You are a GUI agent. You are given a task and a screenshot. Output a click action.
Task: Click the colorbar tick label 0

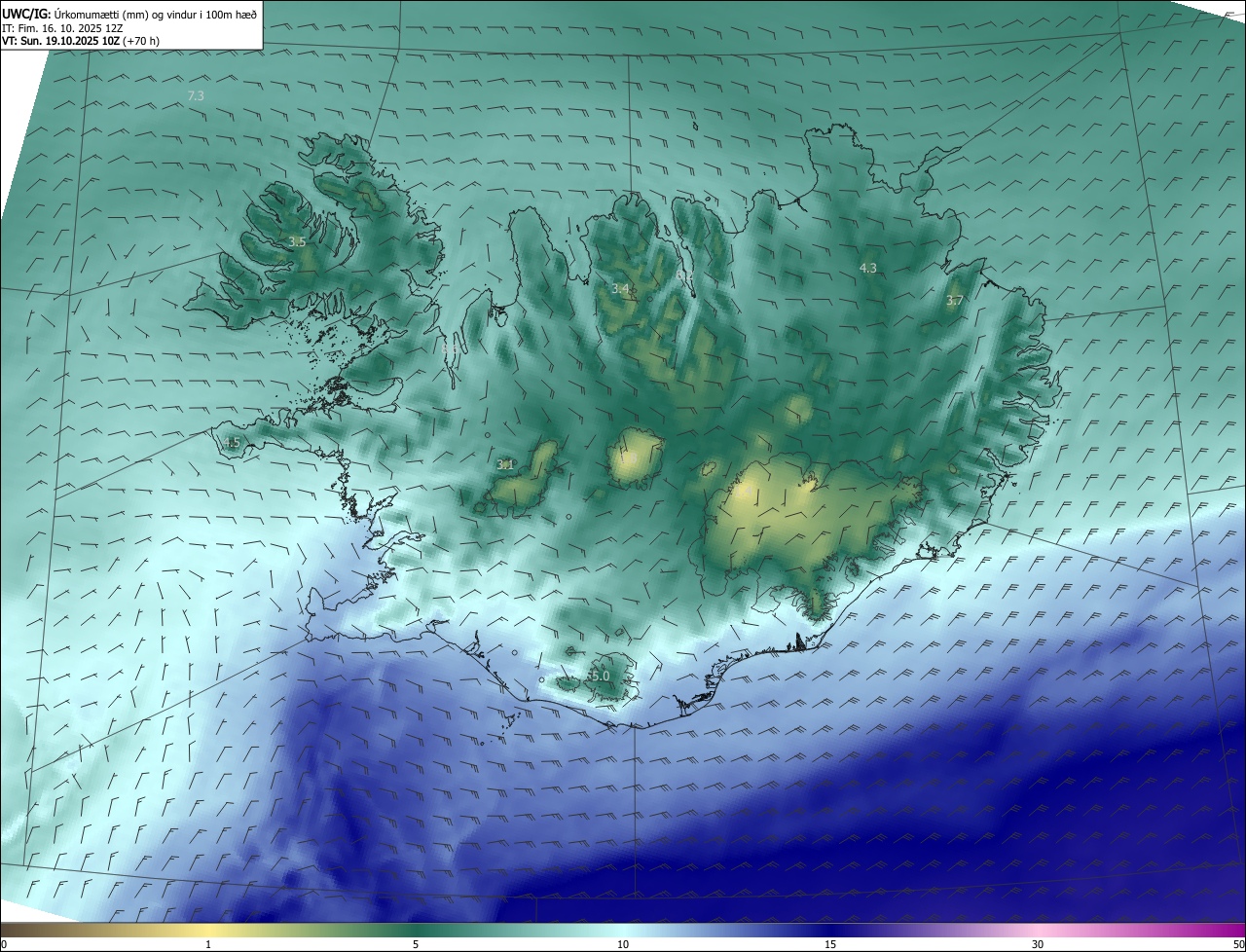coord(4,944)
